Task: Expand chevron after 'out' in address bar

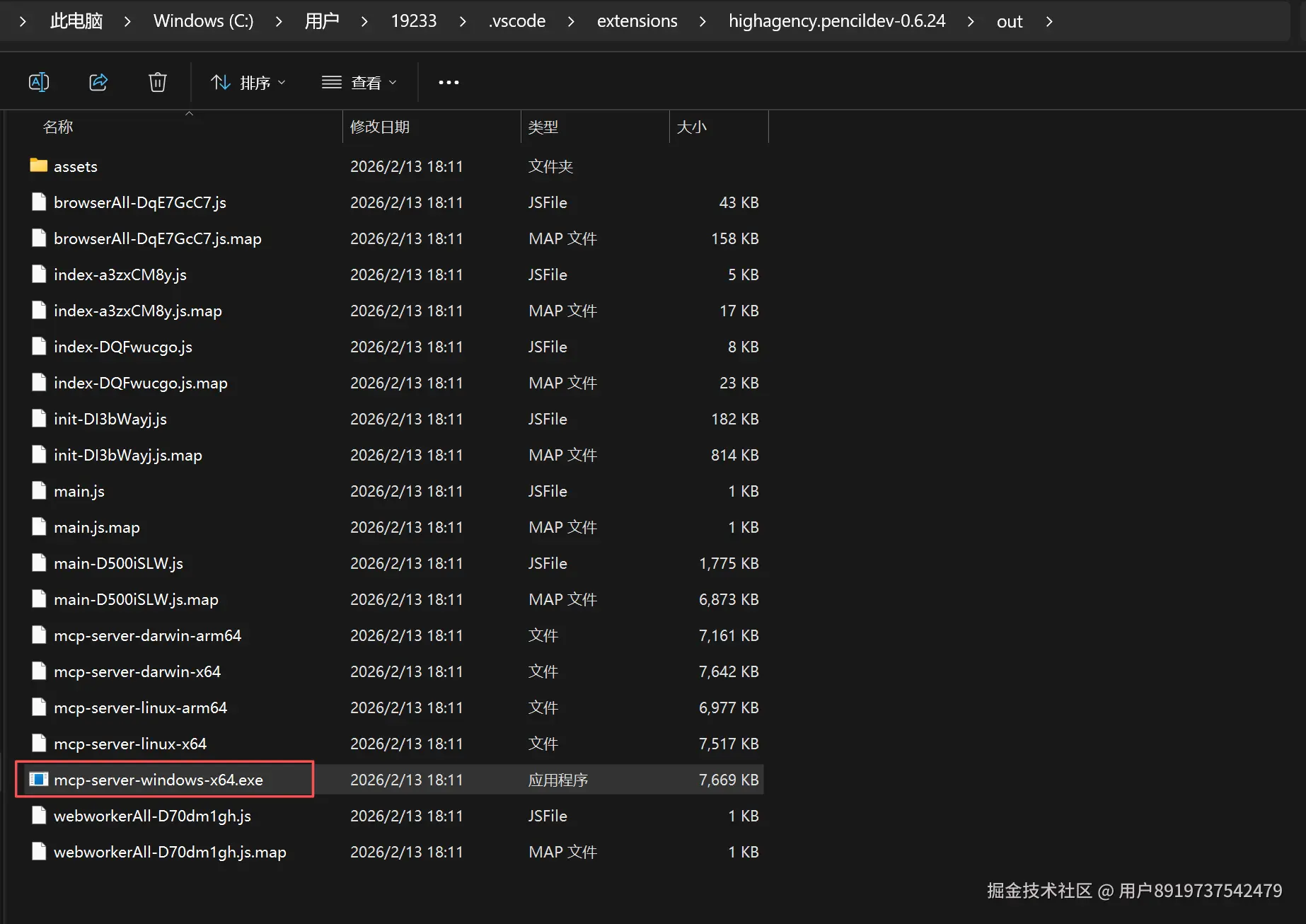Action: click(1049, 21)
